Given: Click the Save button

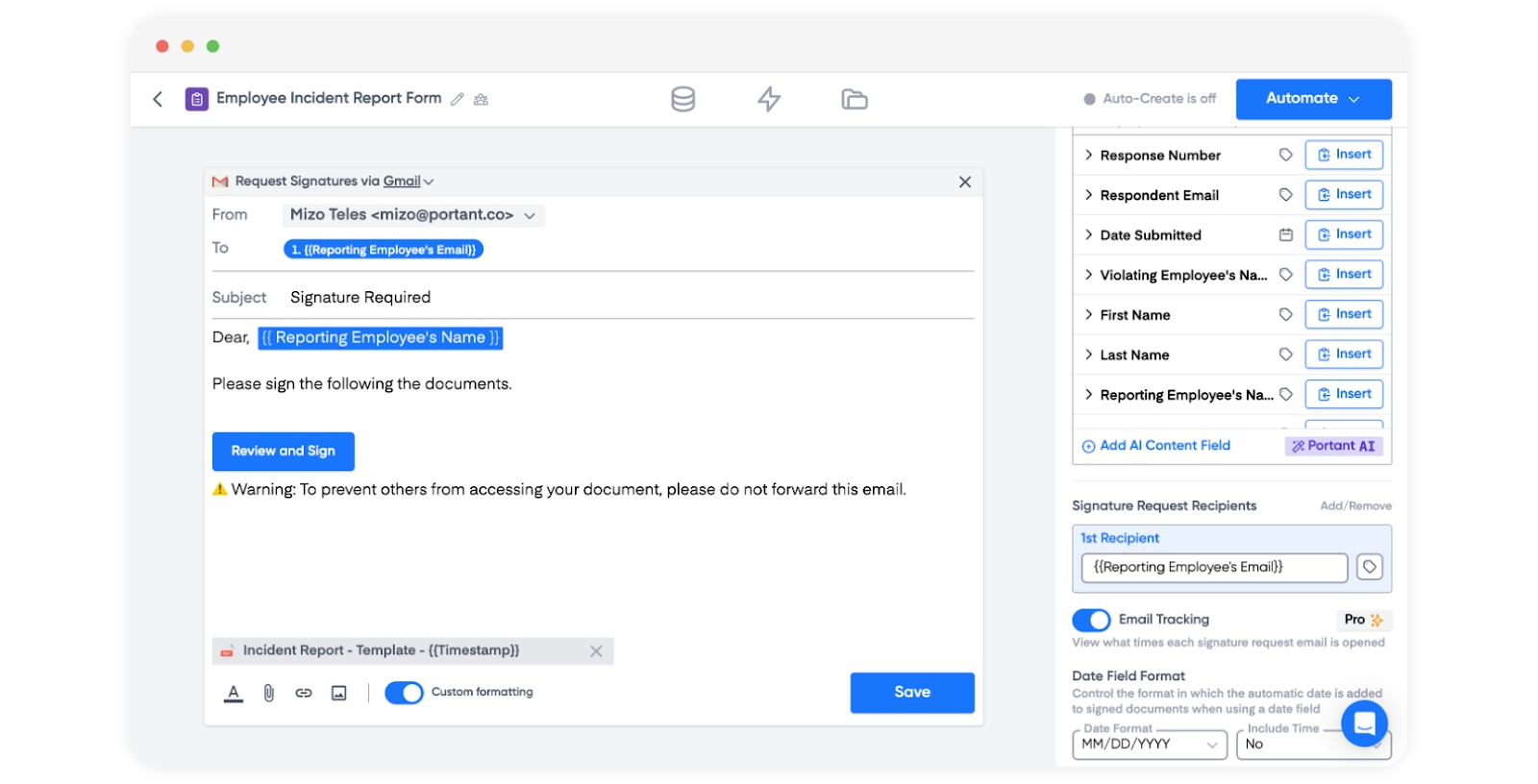Looking at the screenshot, I should tap(911, 693).
